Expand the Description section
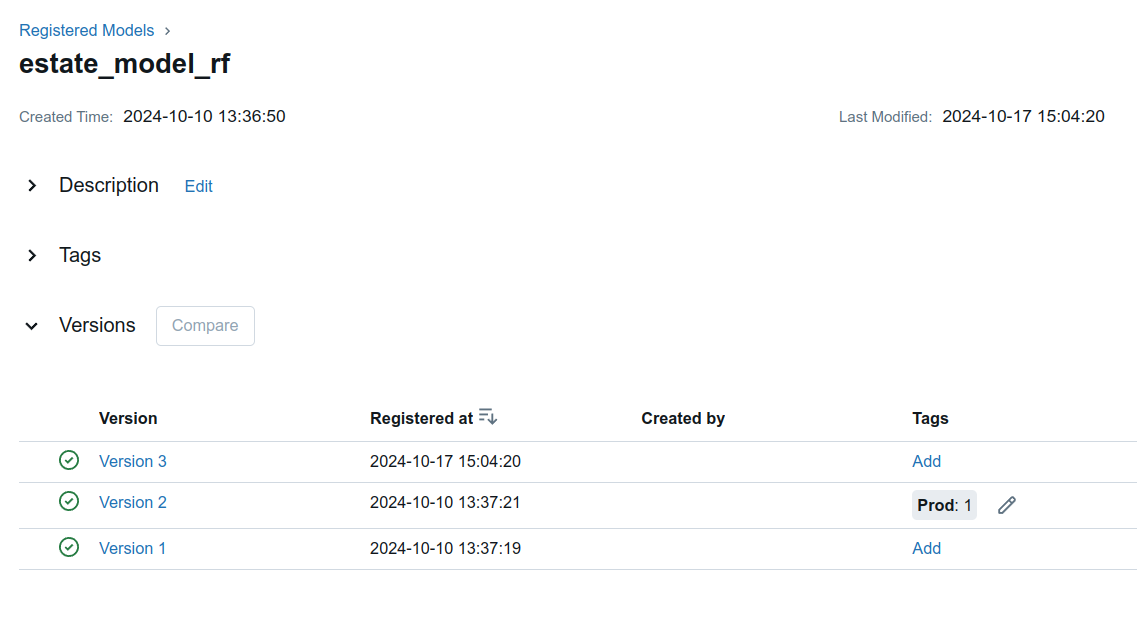Screen dimensions: 1137x637 (32, 186)
